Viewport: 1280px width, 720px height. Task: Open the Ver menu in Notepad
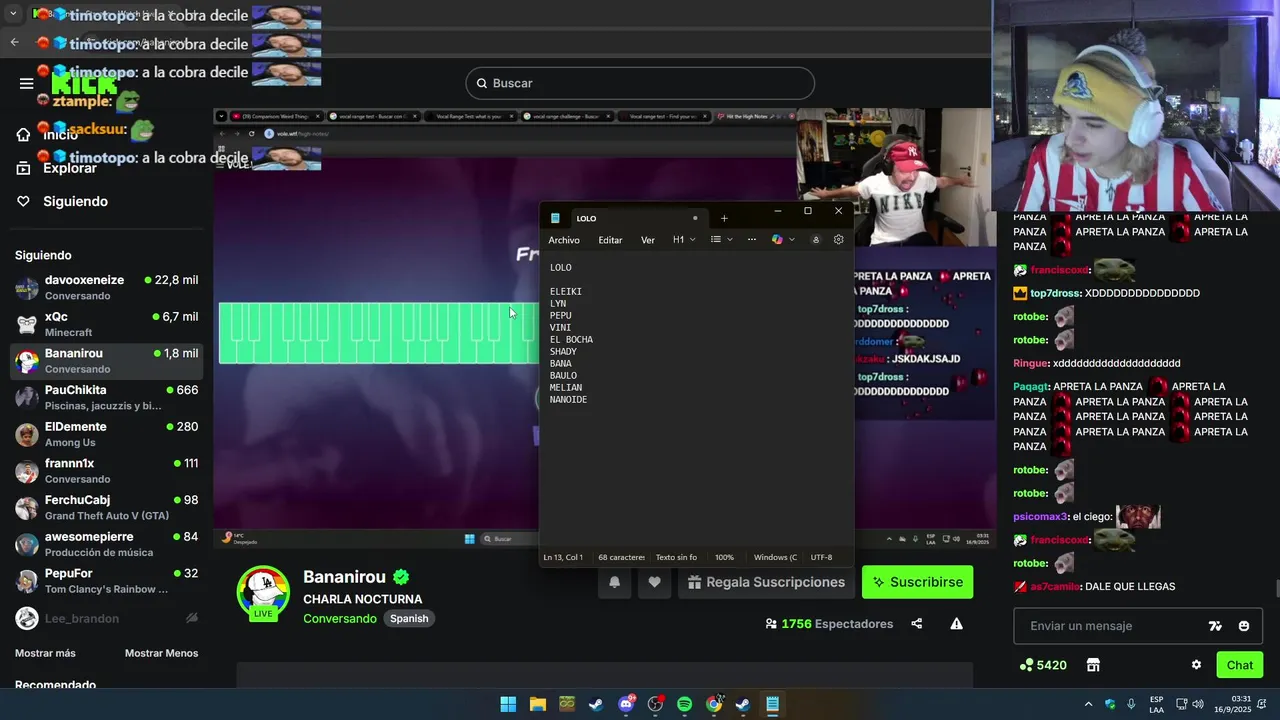click(x=648, y=240)
